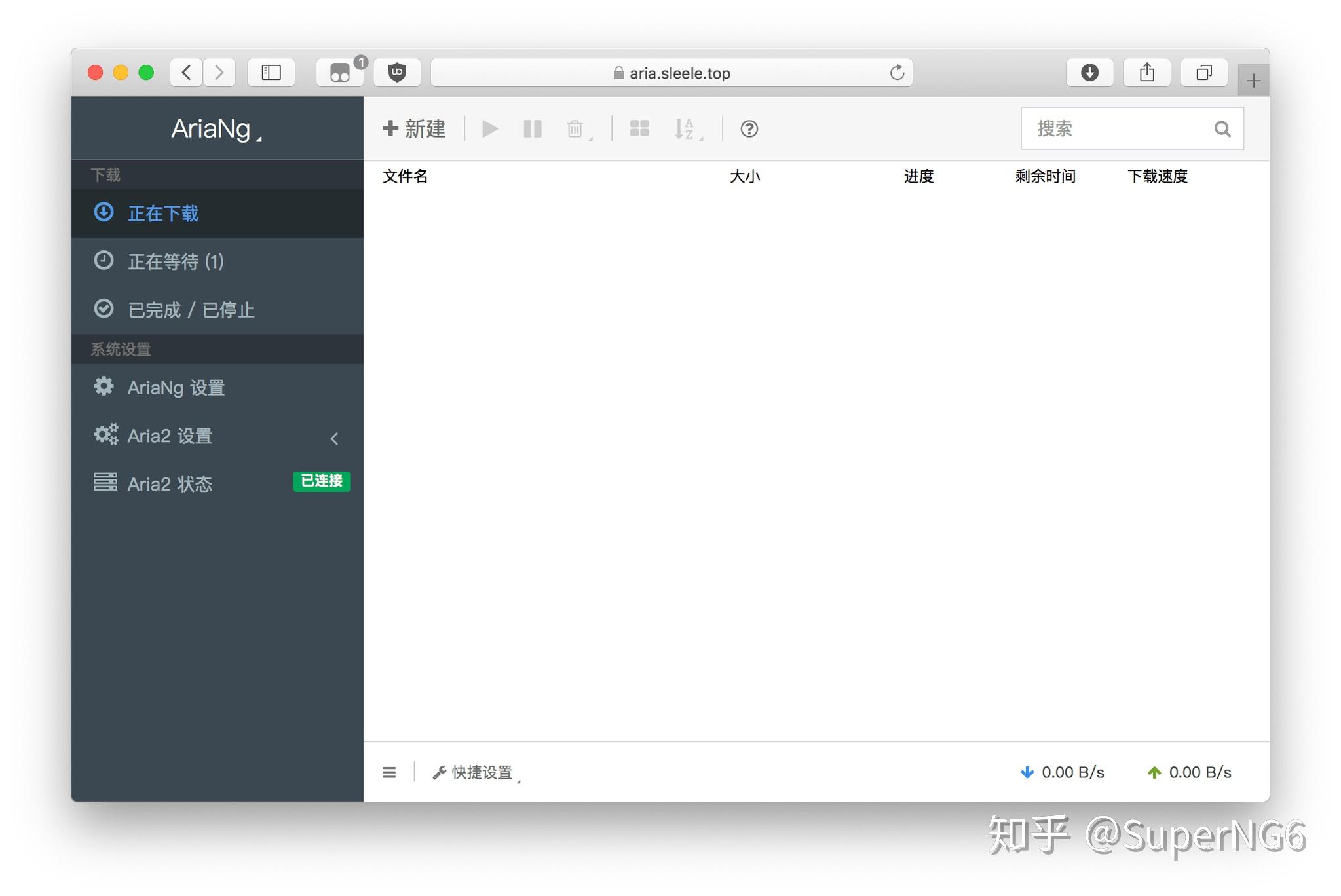Open the 已完成 / 已停止 list
The height and width of the screenshot is (896, 1341).
tap(191, 310)
